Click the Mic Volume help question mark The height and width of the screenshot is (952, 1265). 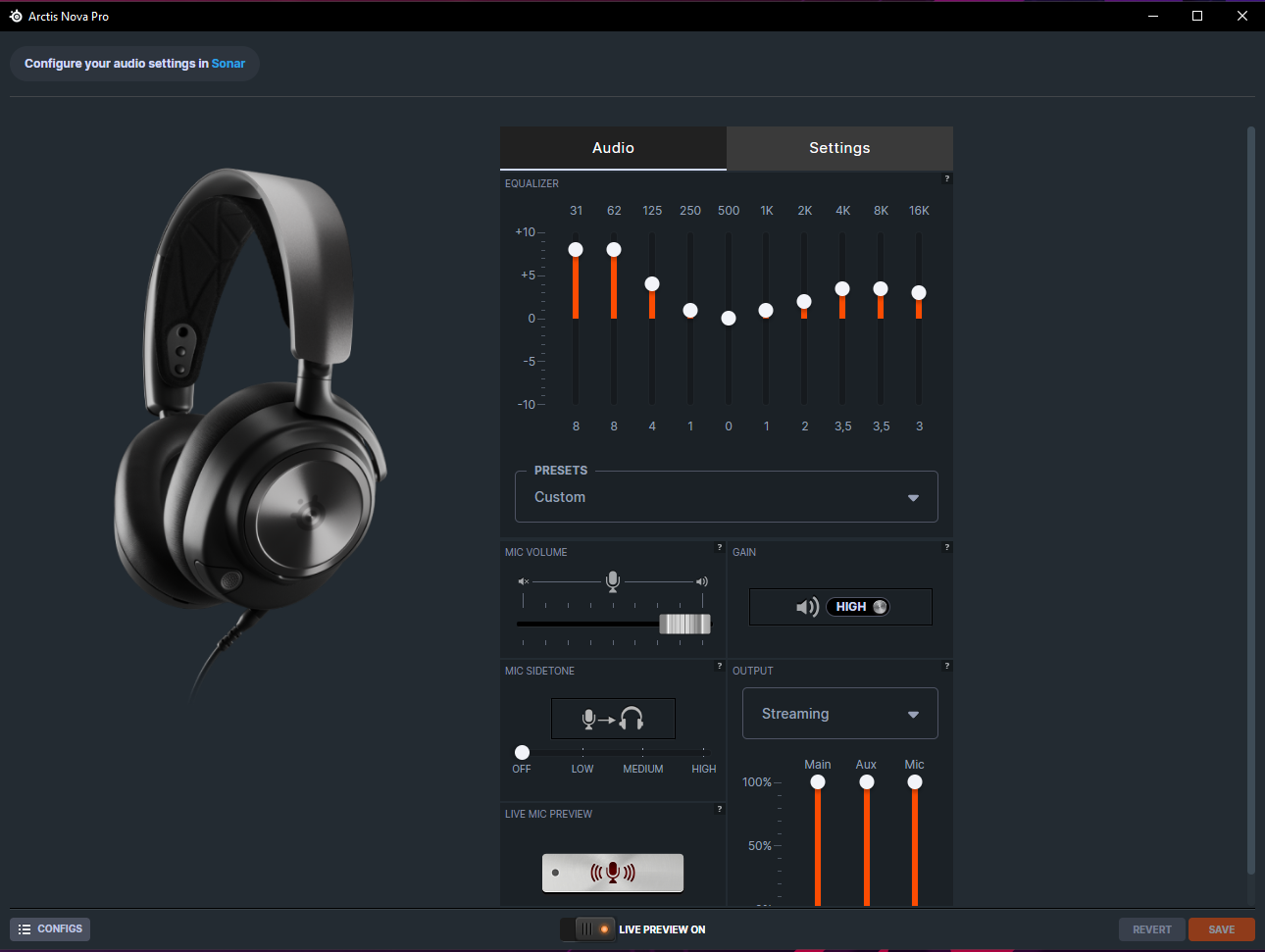(720, 547)
